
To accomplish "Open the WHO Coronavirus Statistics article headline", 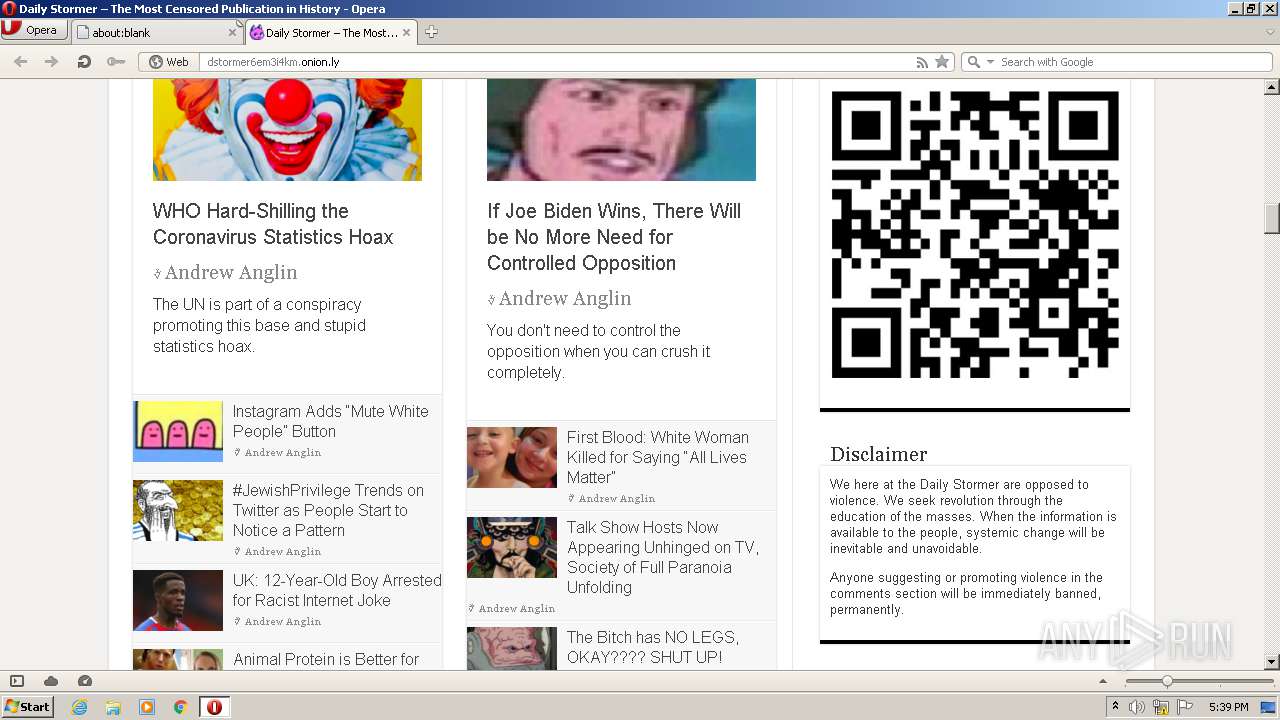I will tap(273, 224).
